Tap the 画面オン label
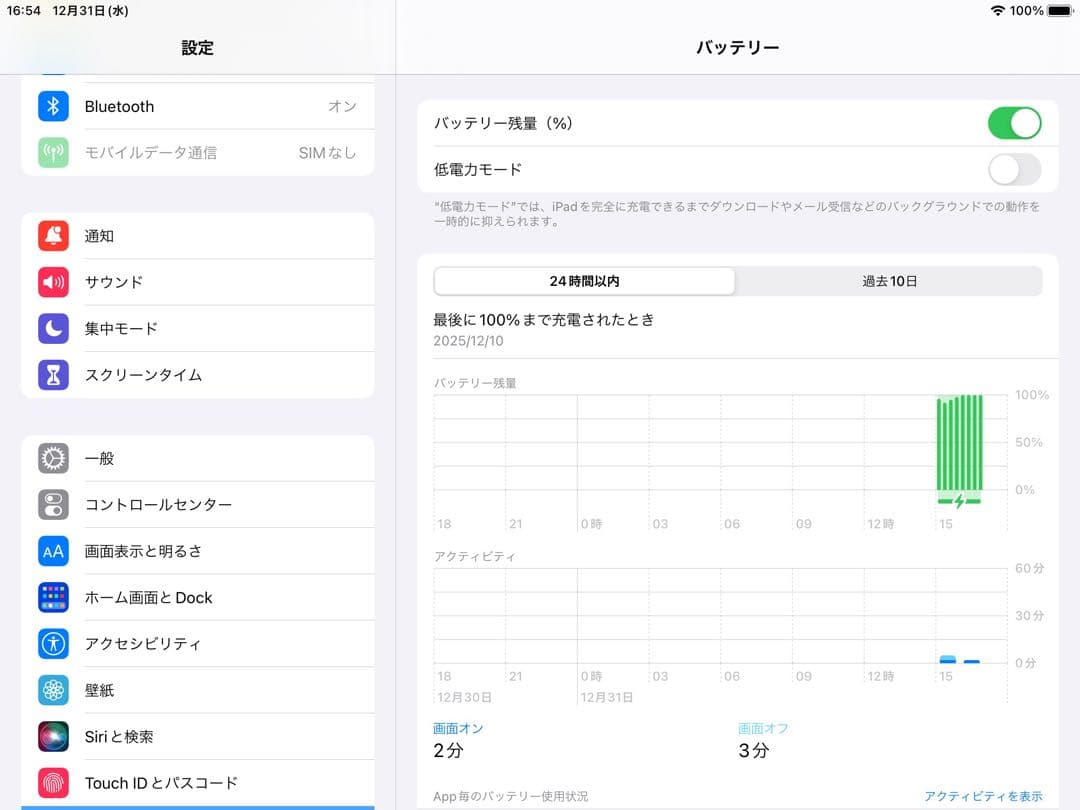The width and height of the screenshot is (1080, 810). pos(458,728)
